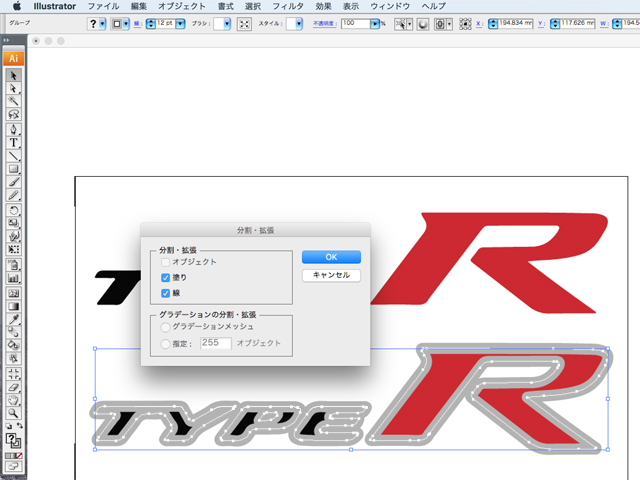Select グラデーションメッシュ radio button

(165, 327)
